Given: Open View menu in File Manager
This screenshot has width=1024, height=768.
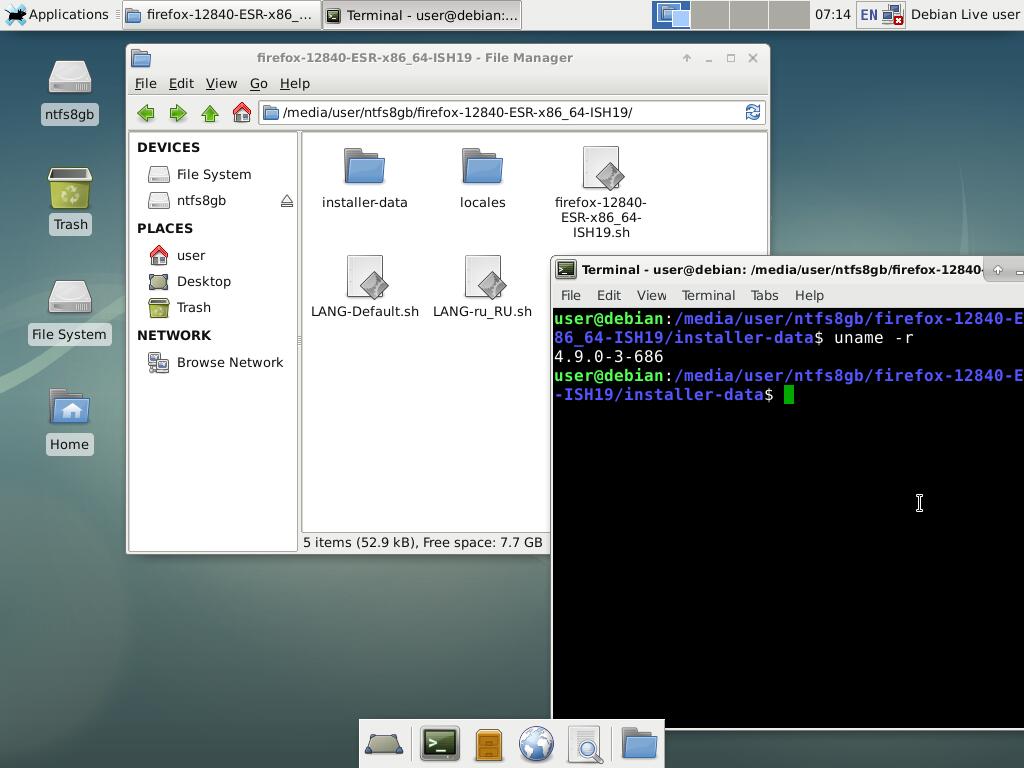Looking at the screenshot, I should (x=221, y=84).
